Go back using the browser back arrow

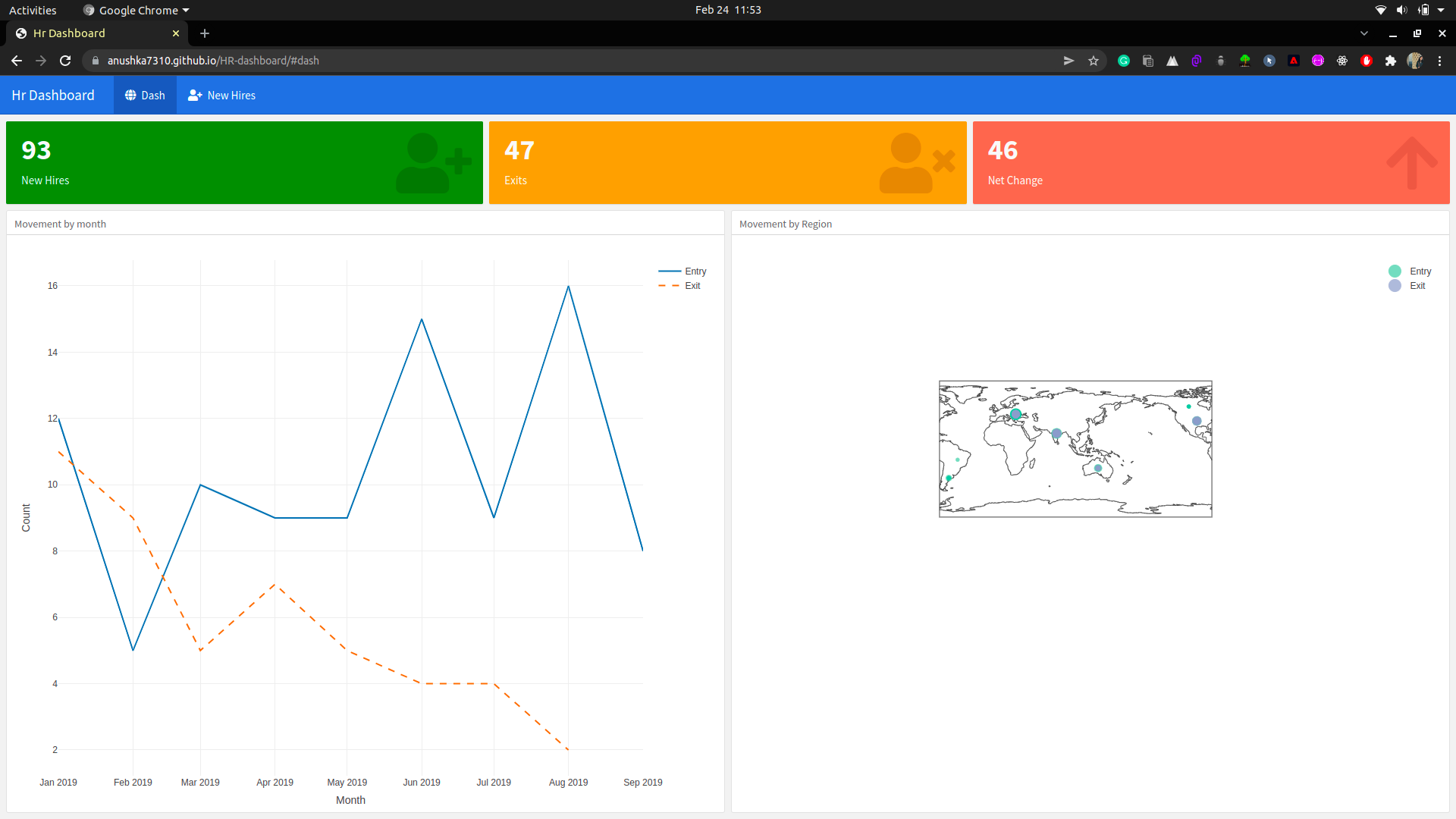[17, 61]
